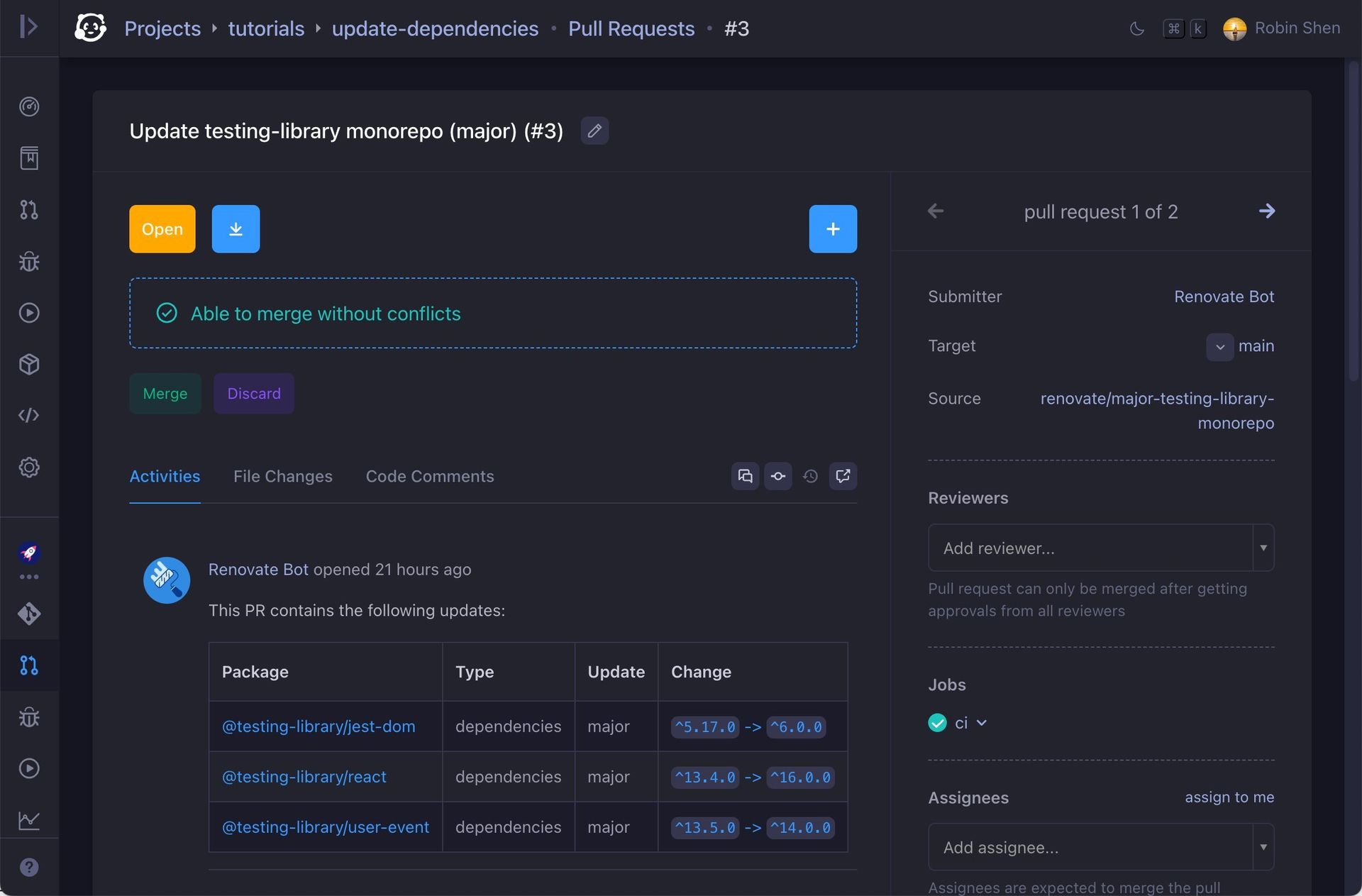The width and height of the screenshot is (1362, 896).
Task: Switch to Code Comments tab
Action: [x=429, y=476]
